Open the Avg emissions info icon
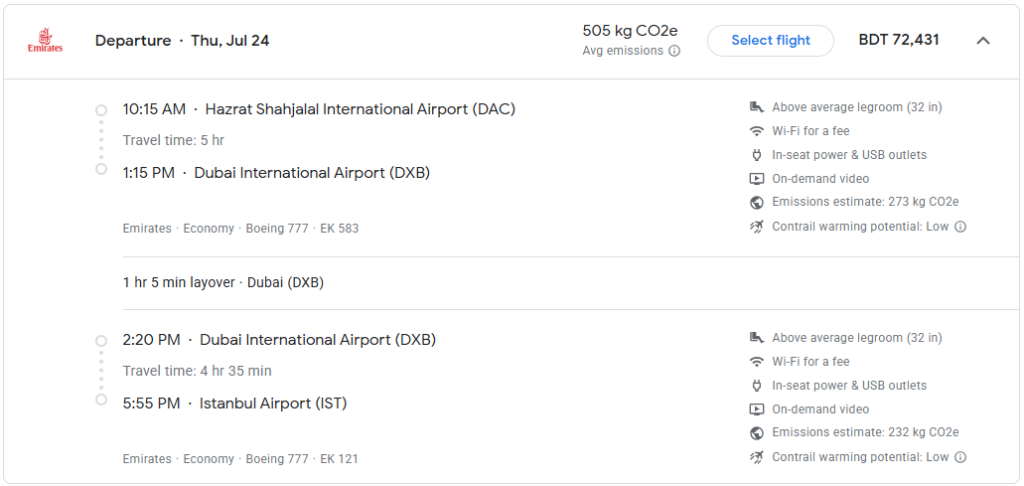 point(674,51)
